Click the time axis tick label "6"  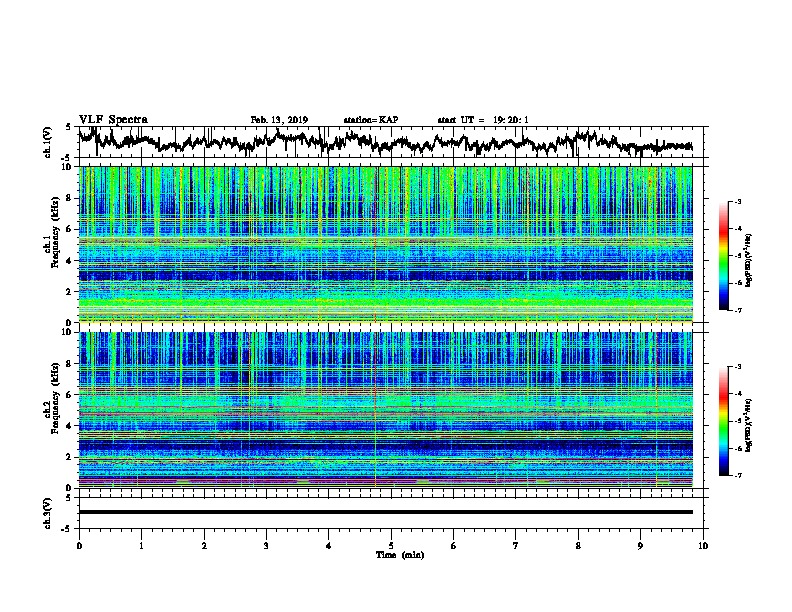click(x=453, y=546)
